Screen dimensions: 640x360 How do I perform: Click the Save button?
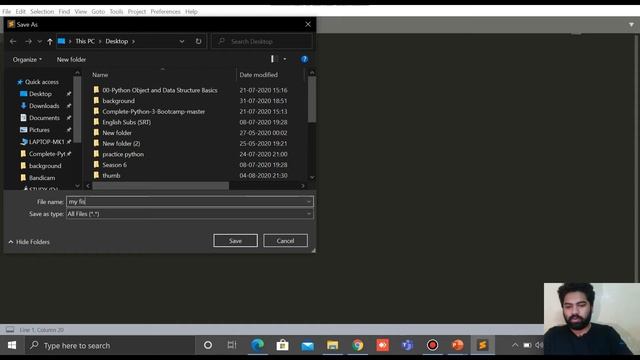click(x=235, y=241)
